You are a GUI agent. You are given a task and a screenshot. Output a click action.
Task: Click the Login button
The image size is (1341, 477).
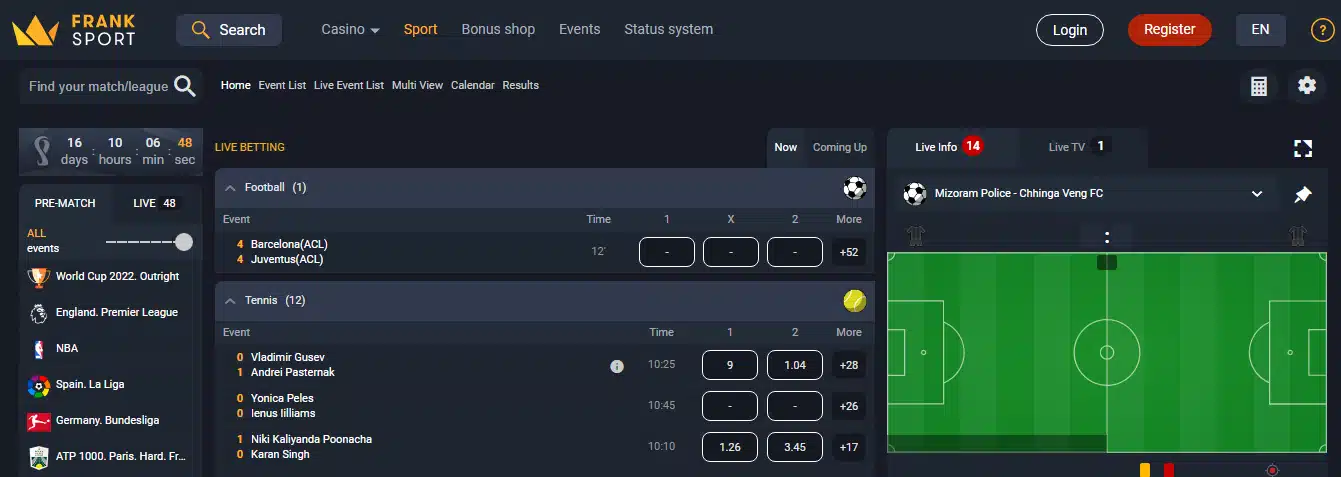pos(1070,30)
